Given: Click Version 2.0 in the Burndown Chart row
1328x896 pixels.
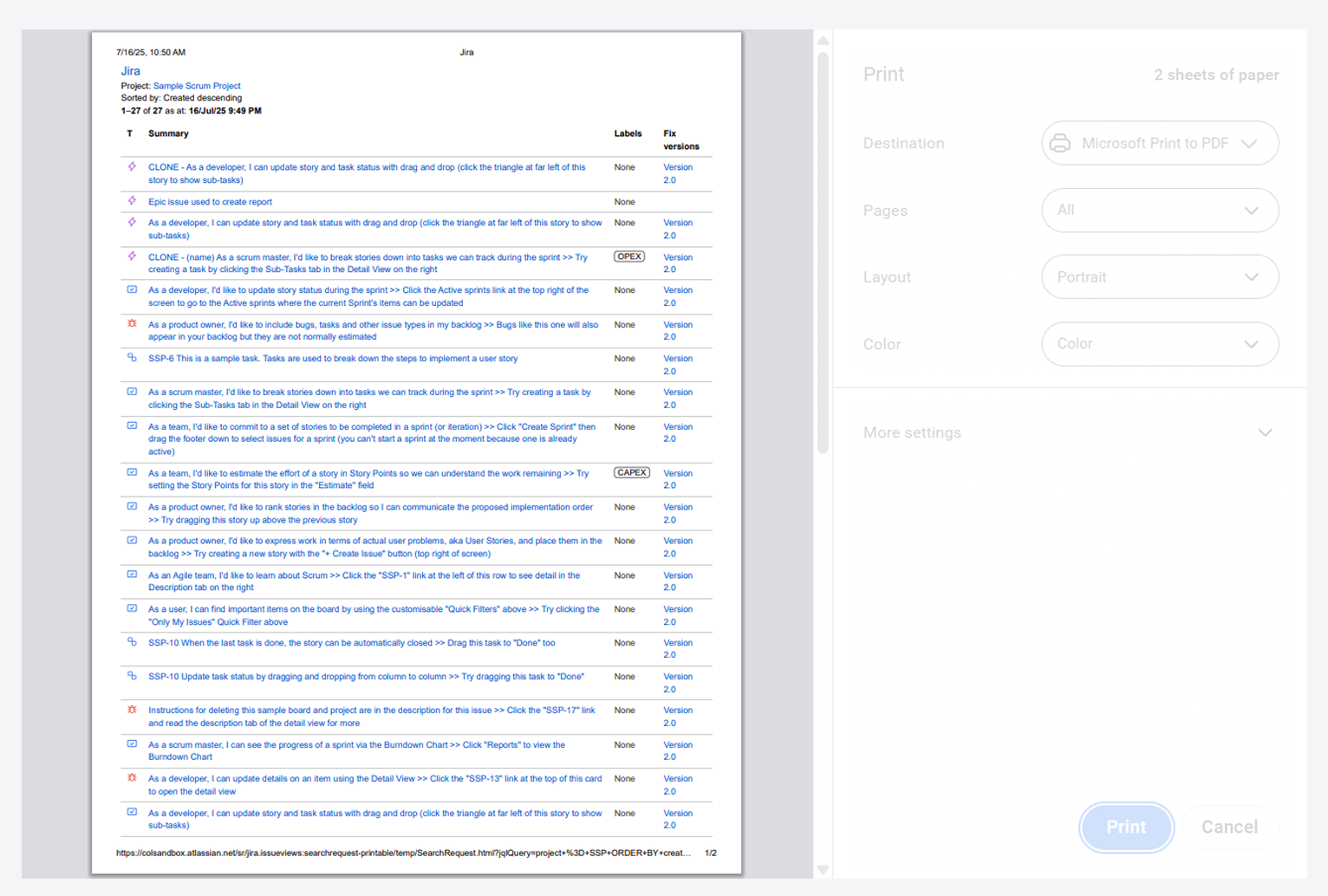Looking at the screenshot, I should [678, 750].
